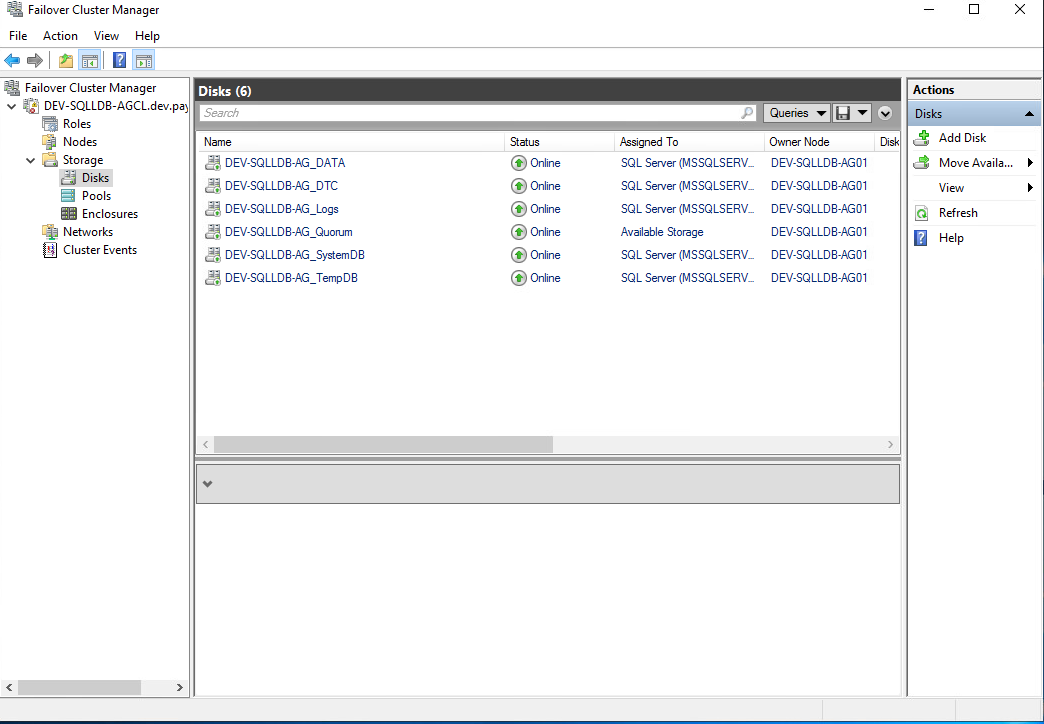Select the DEV-SQLLDB-AG_Logs disk row name
Screen dimensions: 1044x724
coord(282,208)
